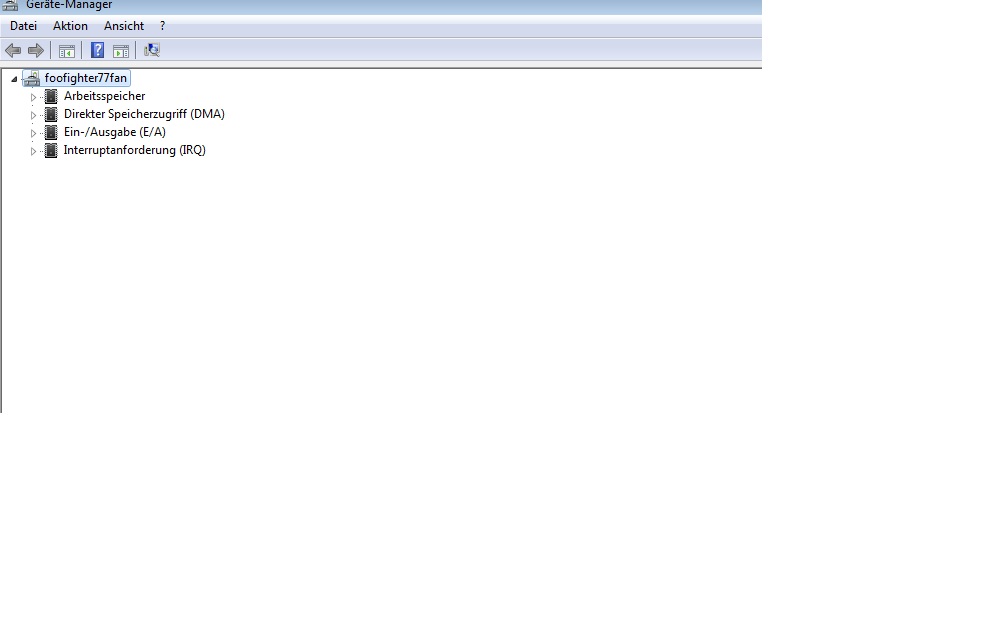Expand the Ein-/Ausgabe (E/A) node
1008x630 pixels.
pyautogui.click(x=33, y=133)
